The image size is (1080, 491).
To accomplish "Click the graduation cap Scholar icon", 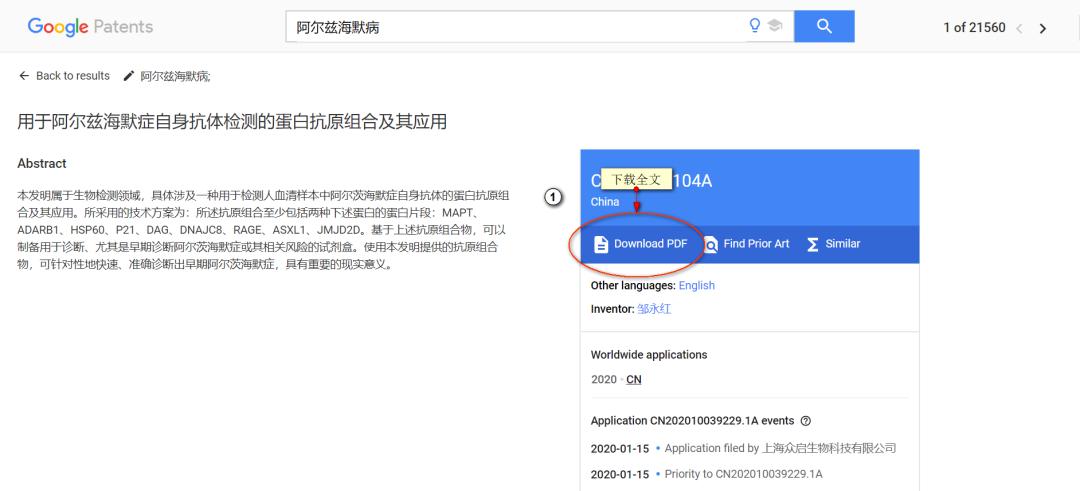I will (x=775, y=26).
